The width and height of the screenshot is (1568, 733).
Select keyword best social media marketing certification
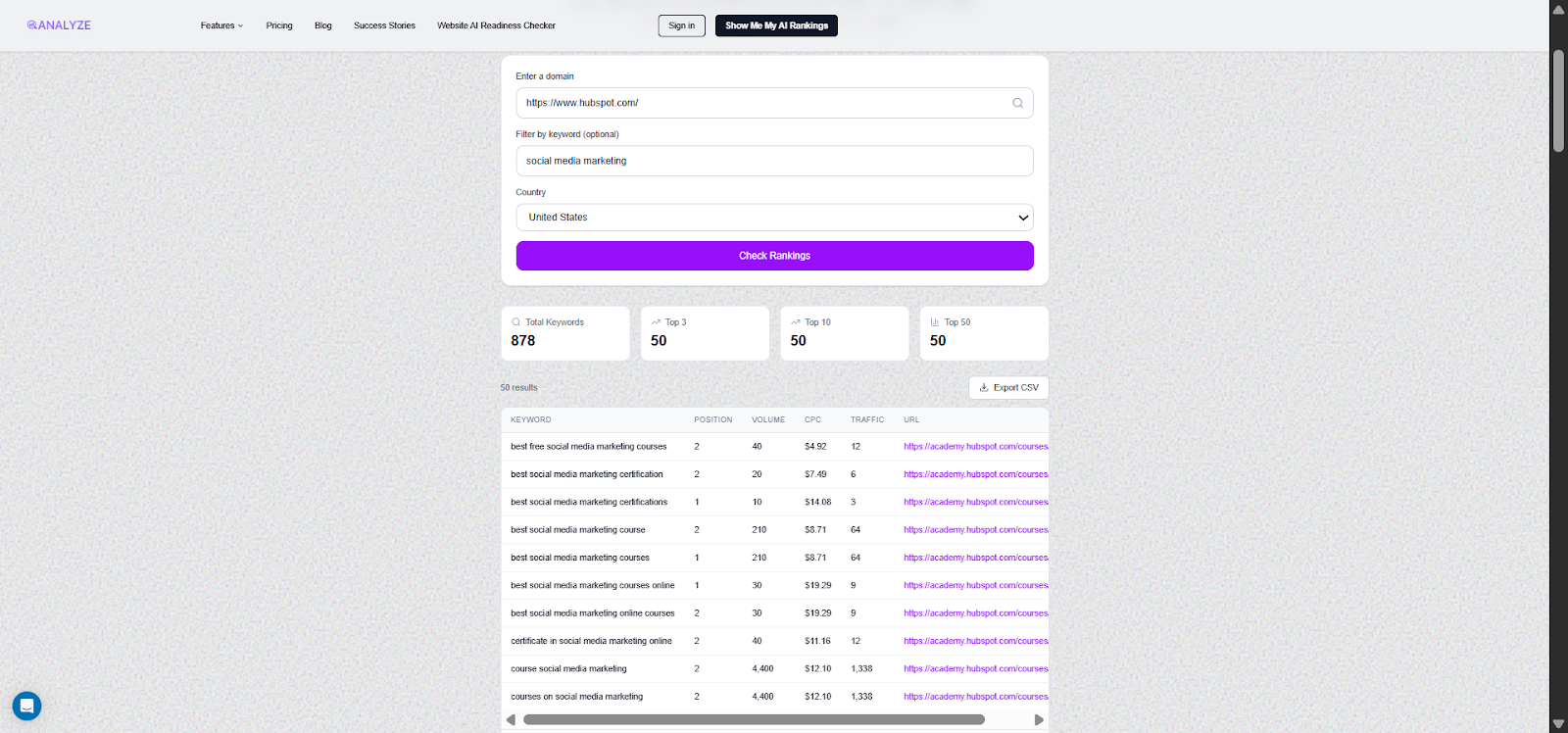pyautogui.click(x=586, y=474)
